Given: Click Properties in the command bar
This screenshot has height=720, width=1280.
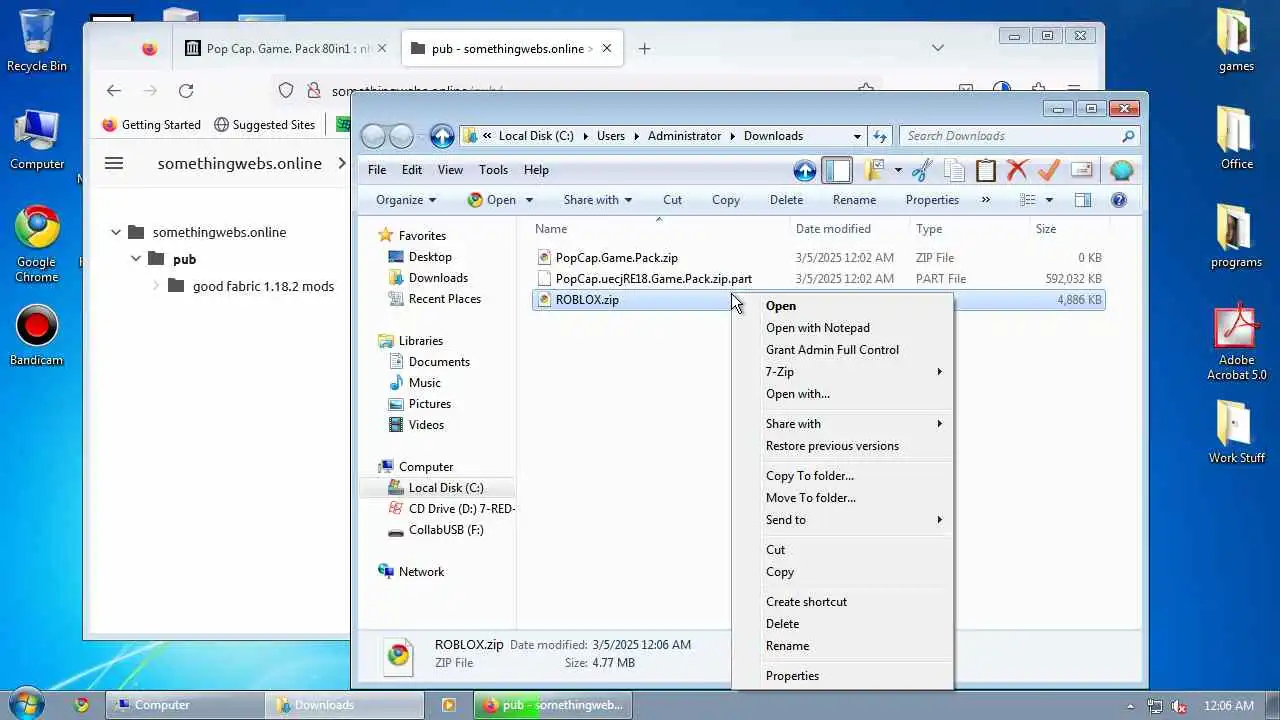Looking at the screenshot, I should pyautogui.click(x=932, y=200).
